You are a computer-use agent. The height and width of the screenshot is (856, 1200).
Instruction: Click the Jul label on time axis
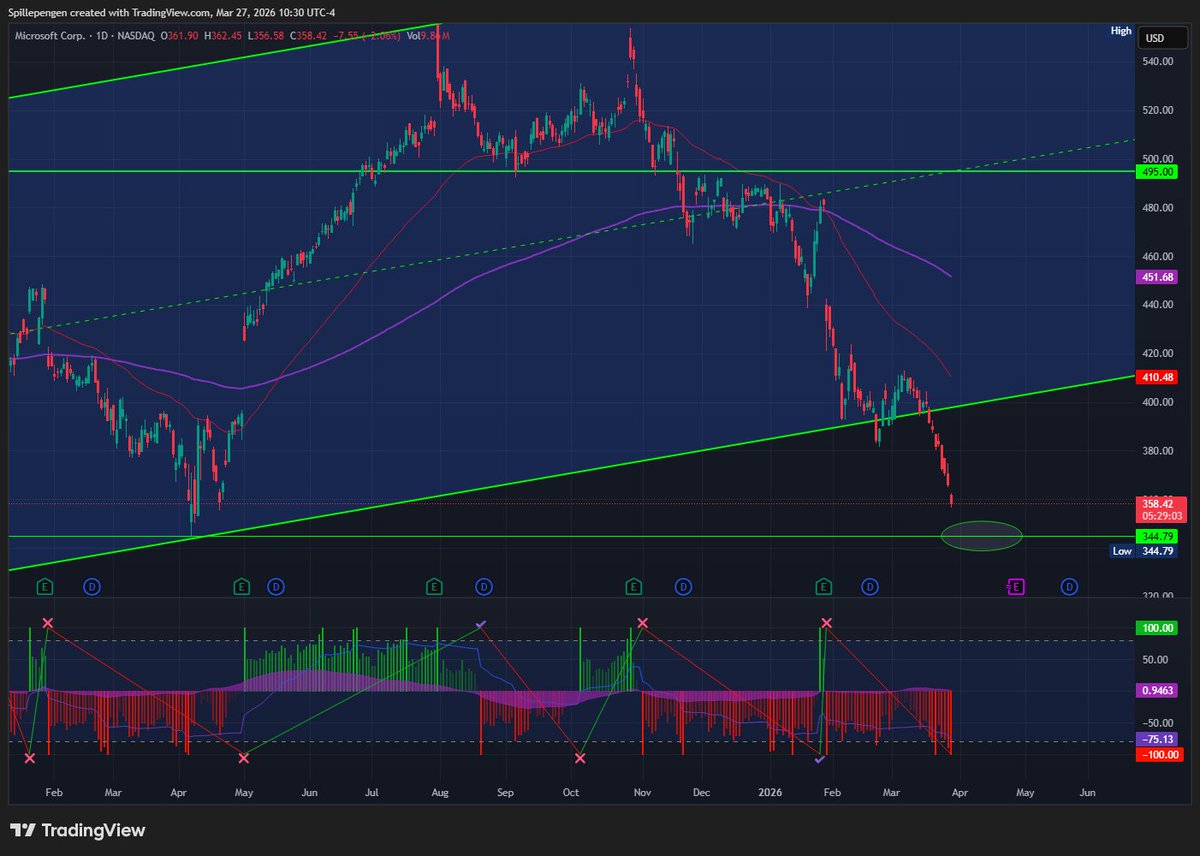tap(371, 792)
